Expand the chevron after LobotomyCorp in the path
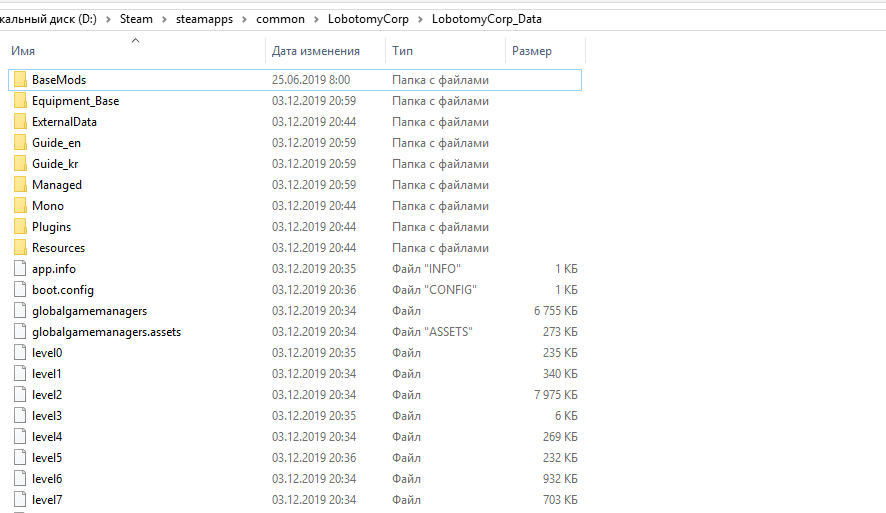The width and height of the screenshot is (886, 513). pyautogui.click(x=420, y=19)
